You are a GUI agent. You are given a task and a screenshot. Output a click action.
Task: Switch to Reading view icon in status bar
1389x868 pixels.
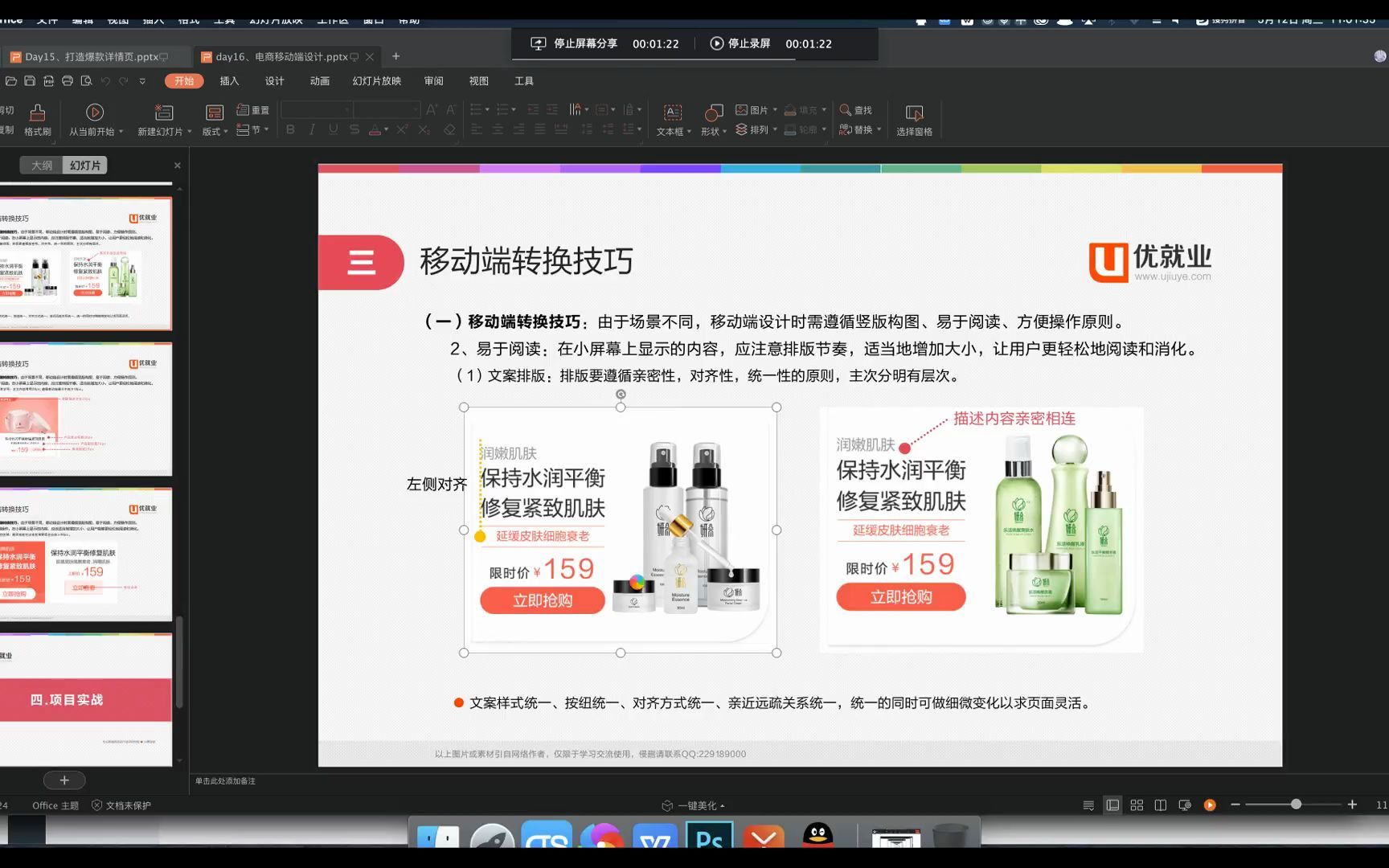pyautogui.click(x=1161, y=805)
